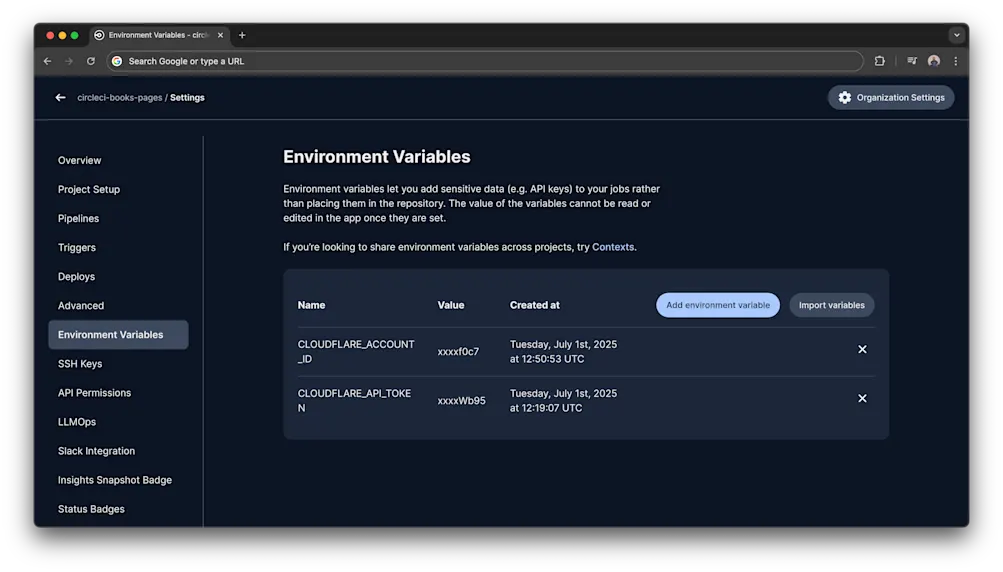Open API Permissions settings
The height and width of the screenshot is (572, 1003).
[x=94, y=393]
